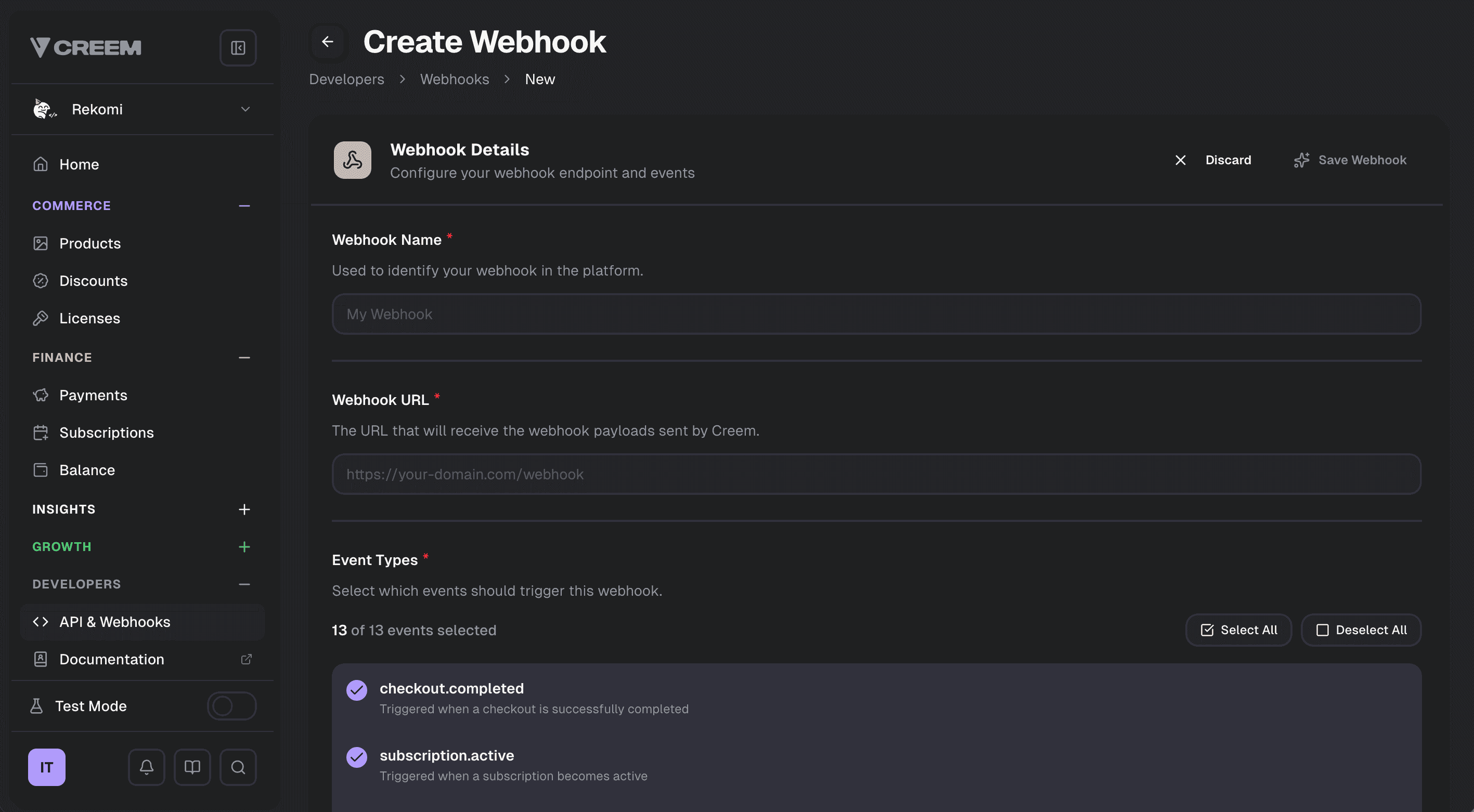This screenshot has height=812, width=1474.
Task: Click the 13 of 13 events selected text
Action: tap(415, 630)
